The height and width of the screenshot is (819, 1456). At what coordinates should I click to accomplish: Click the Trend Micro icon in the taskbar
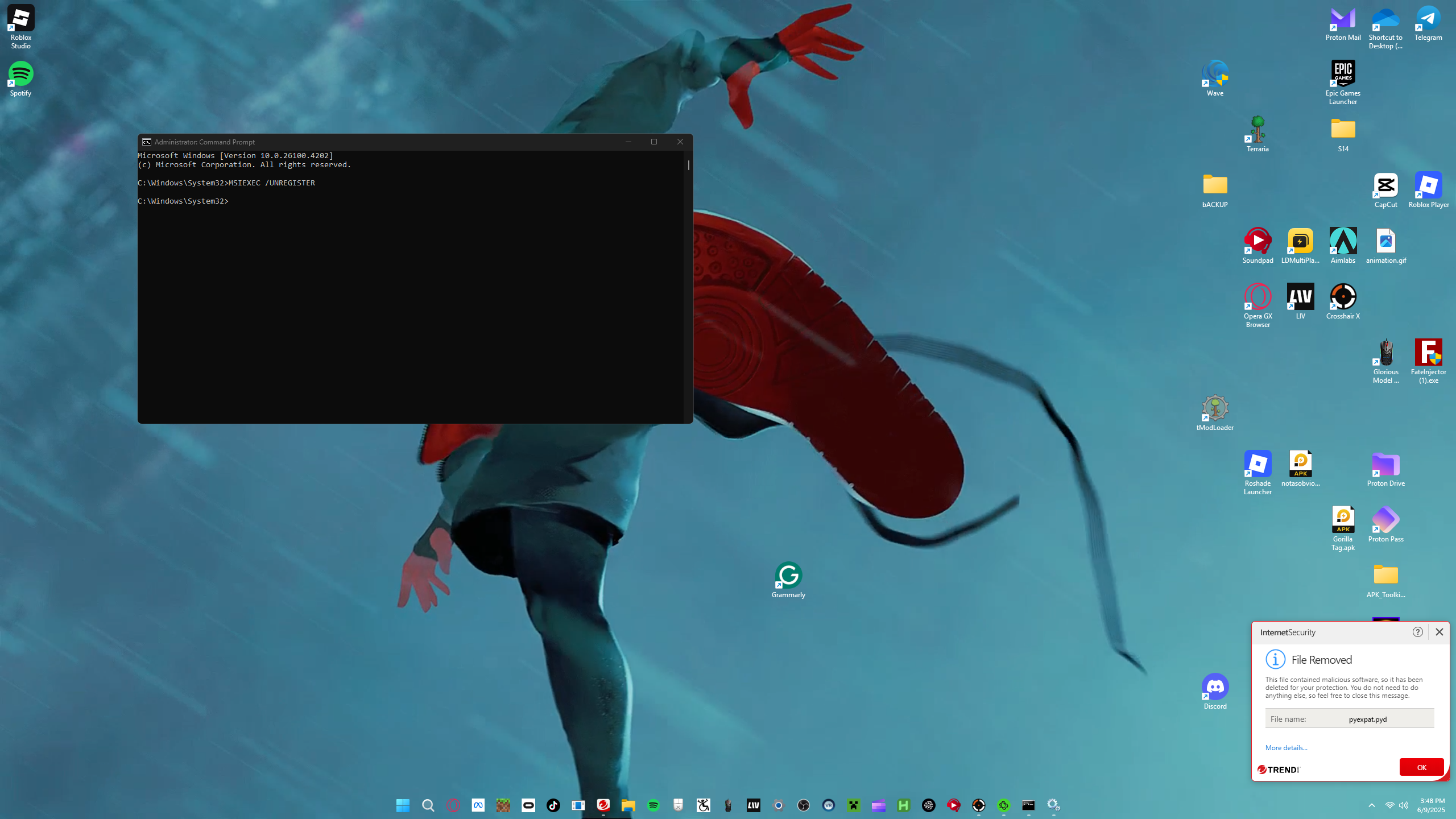tap(603, 805)
